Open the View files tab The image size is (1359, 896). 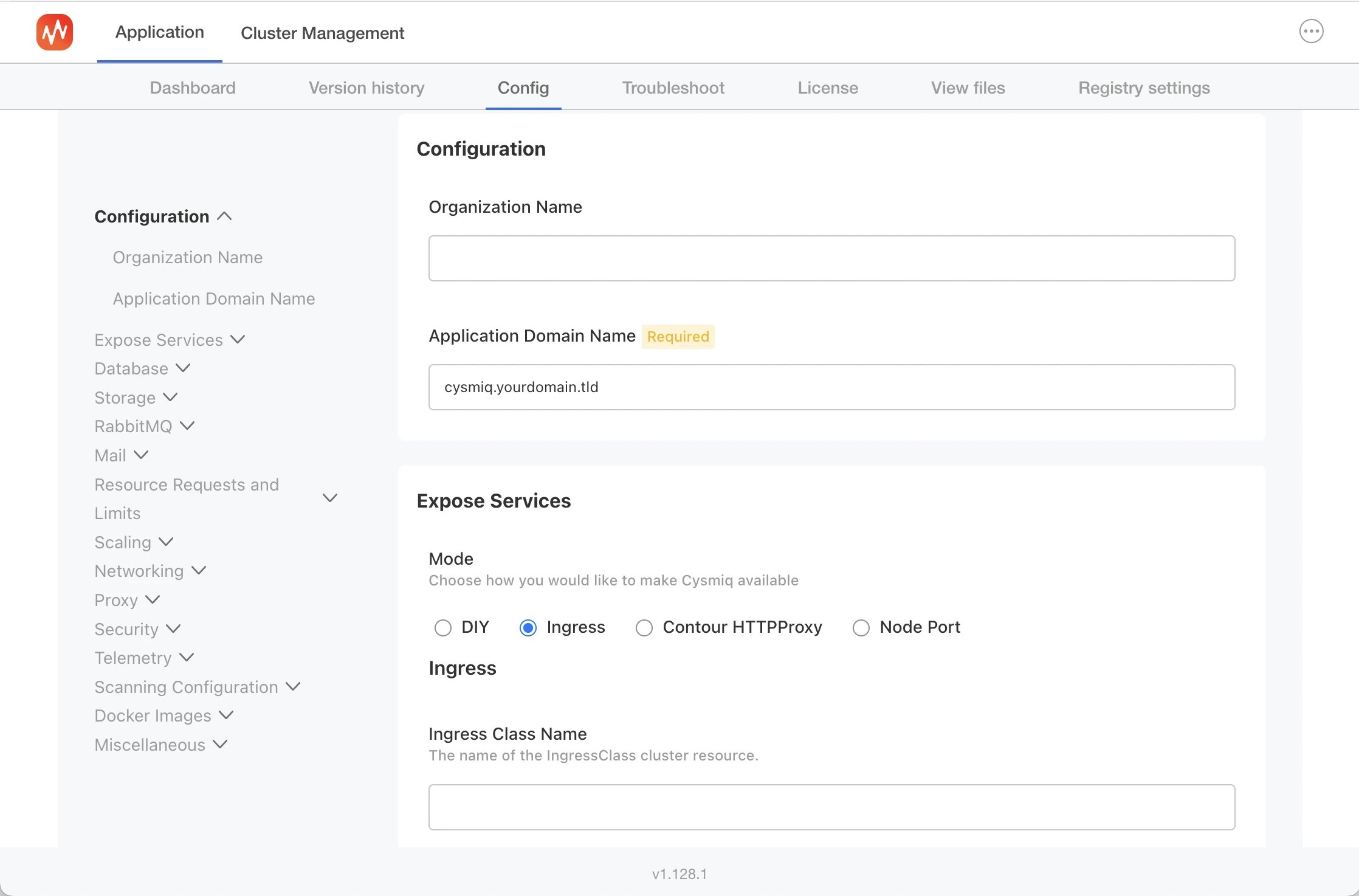968,88
